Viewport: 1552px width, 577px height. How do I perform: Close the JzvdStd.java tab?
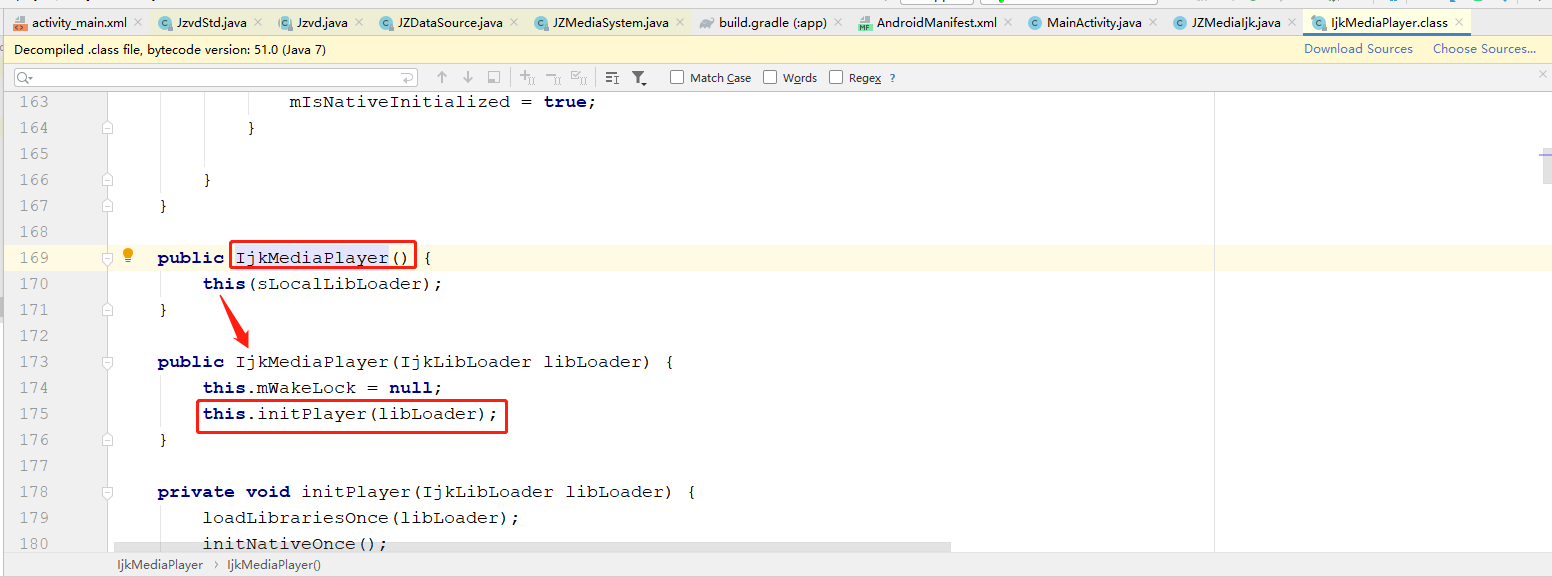point(258,22)
